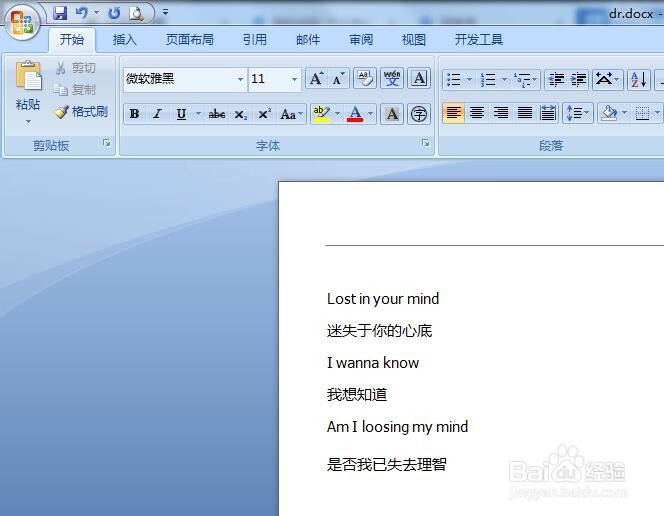664x516 pixels.
Task: Open the undo history dropdown
Action: click(97, 13)
